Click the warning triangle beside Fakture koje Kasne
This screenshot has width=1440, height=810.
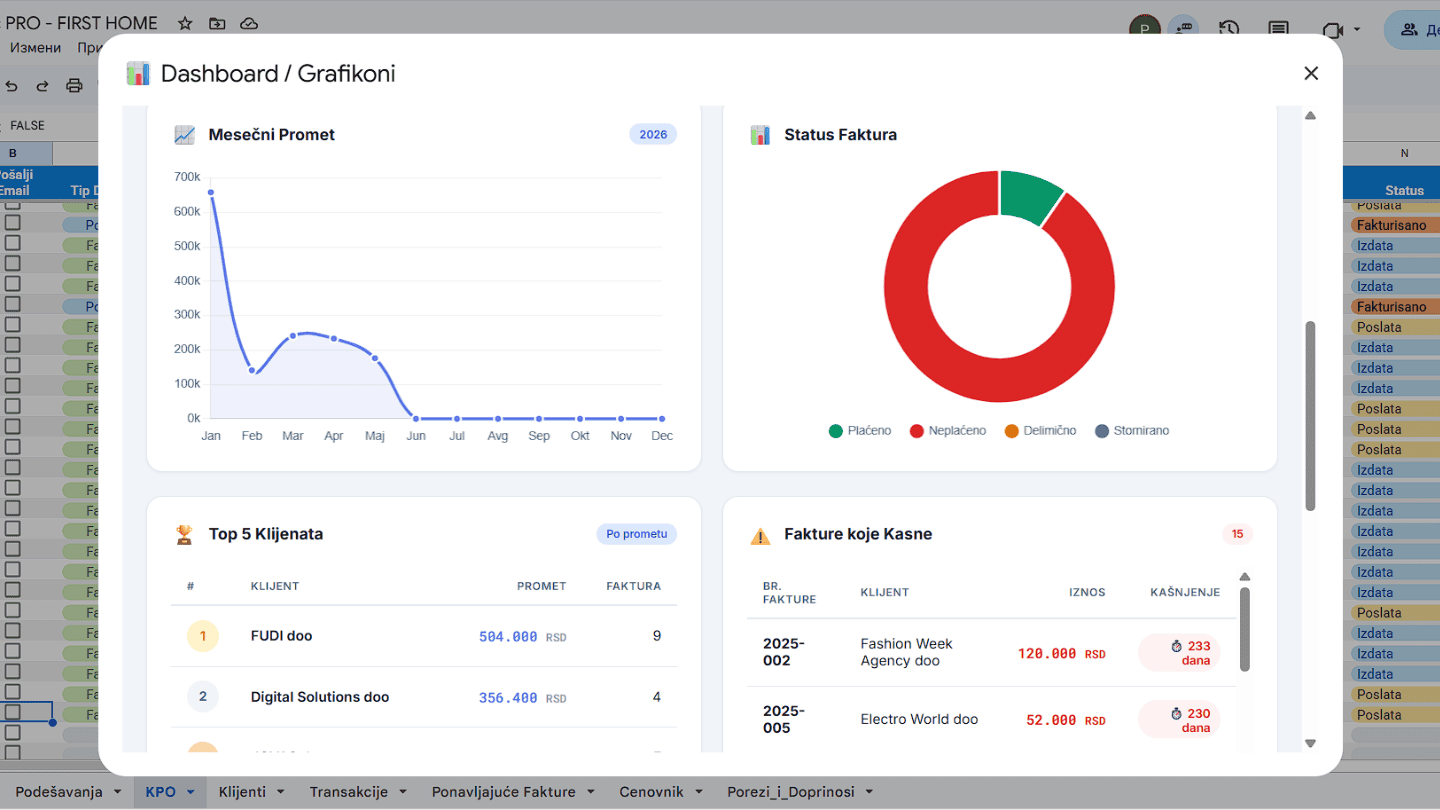pyautogui.click(x=760, y=536)
